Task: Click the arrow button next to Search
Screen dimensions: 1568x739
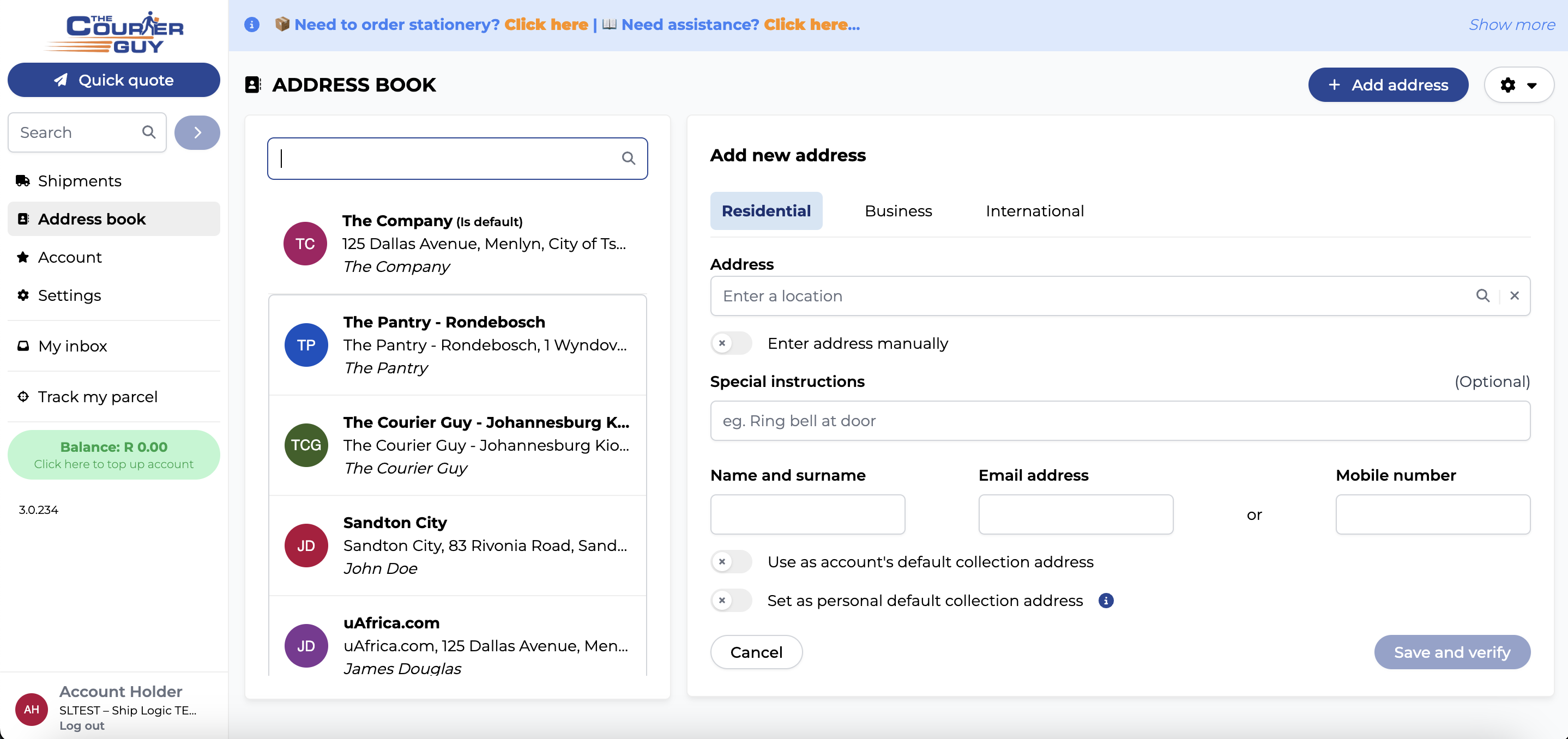Action: point(197,132)
